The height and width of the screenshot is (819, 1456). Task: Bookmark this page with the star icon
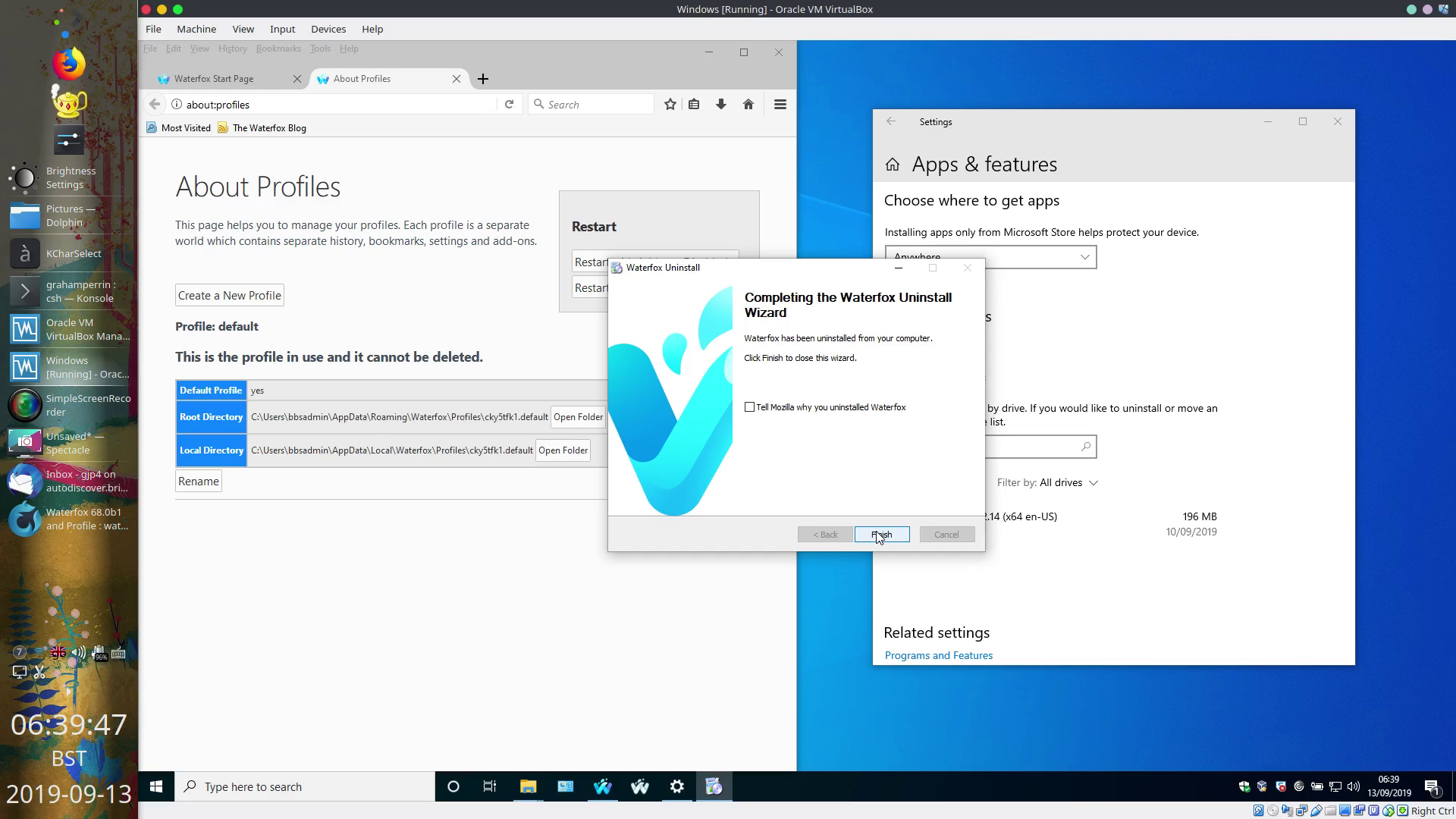coord(670,104)
